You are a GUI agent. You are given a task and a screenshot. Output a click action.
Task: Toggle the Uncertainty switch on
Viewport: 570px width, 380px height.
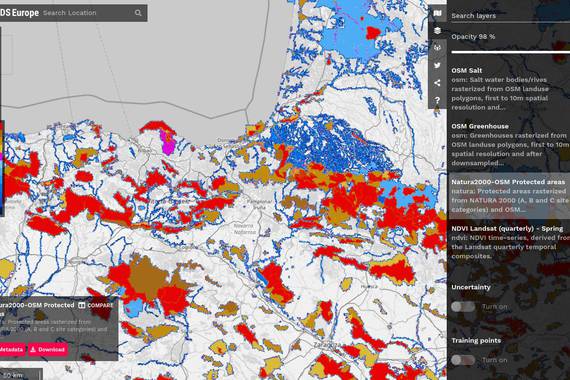(463, 307)
